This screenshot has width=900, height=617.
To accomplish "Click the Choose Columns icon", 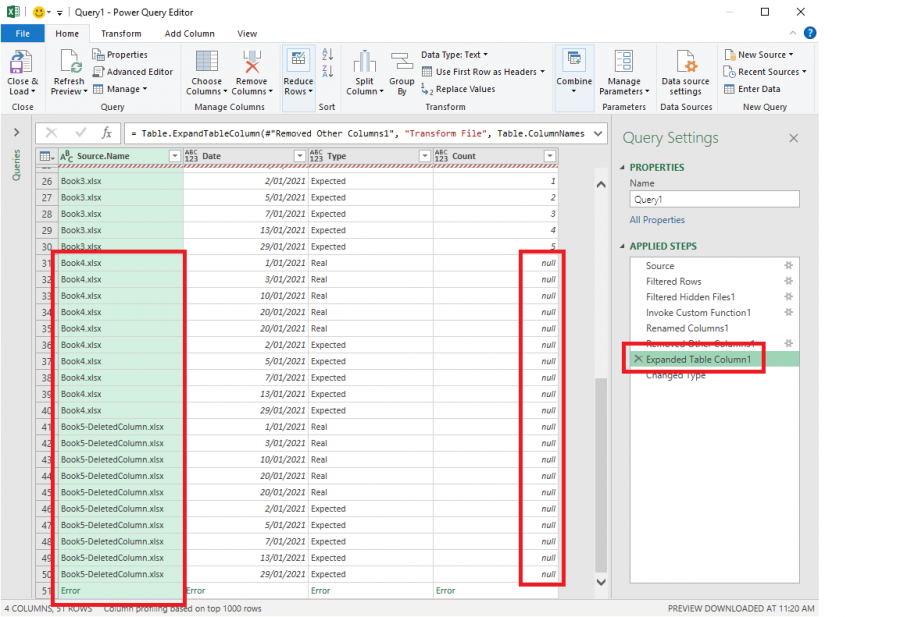I will 206,63.
